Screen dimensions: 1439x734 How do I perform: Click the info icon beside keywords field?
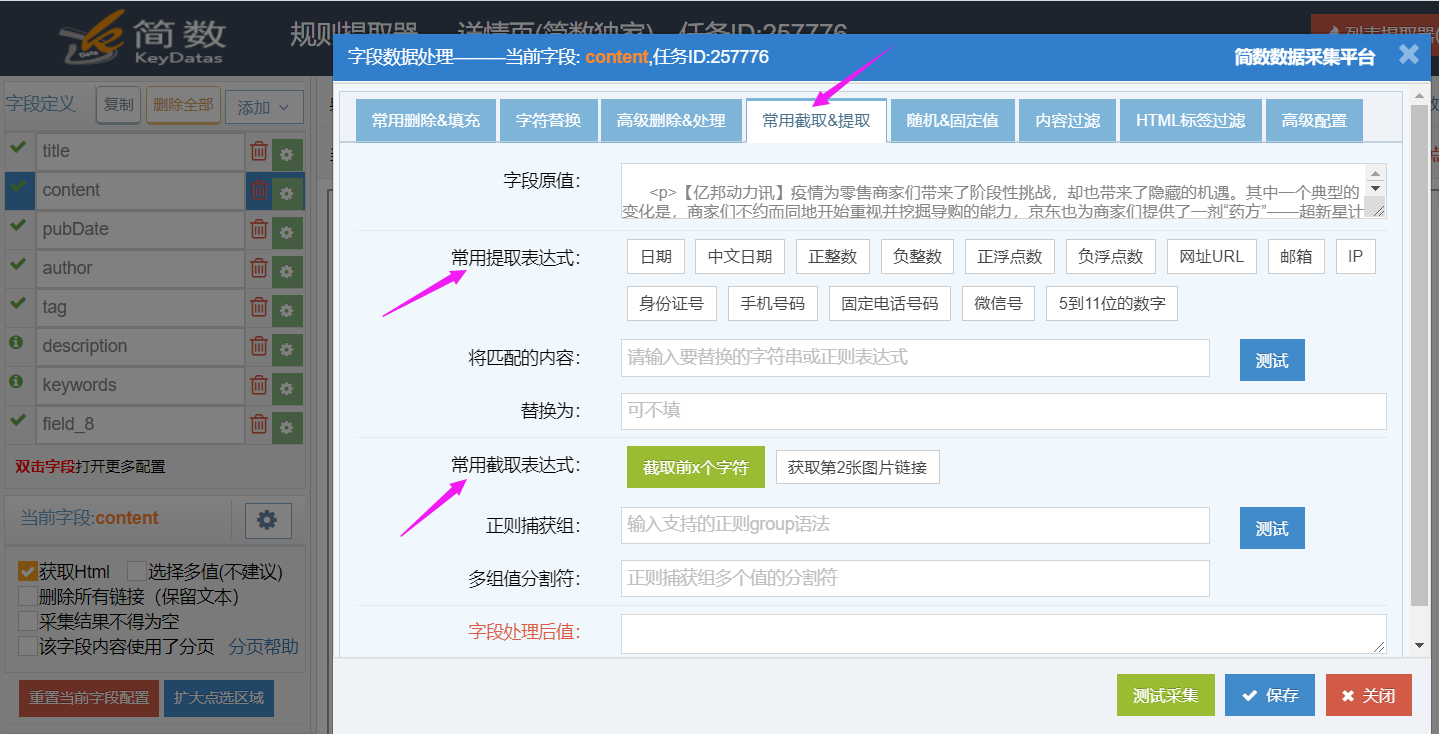16,381
